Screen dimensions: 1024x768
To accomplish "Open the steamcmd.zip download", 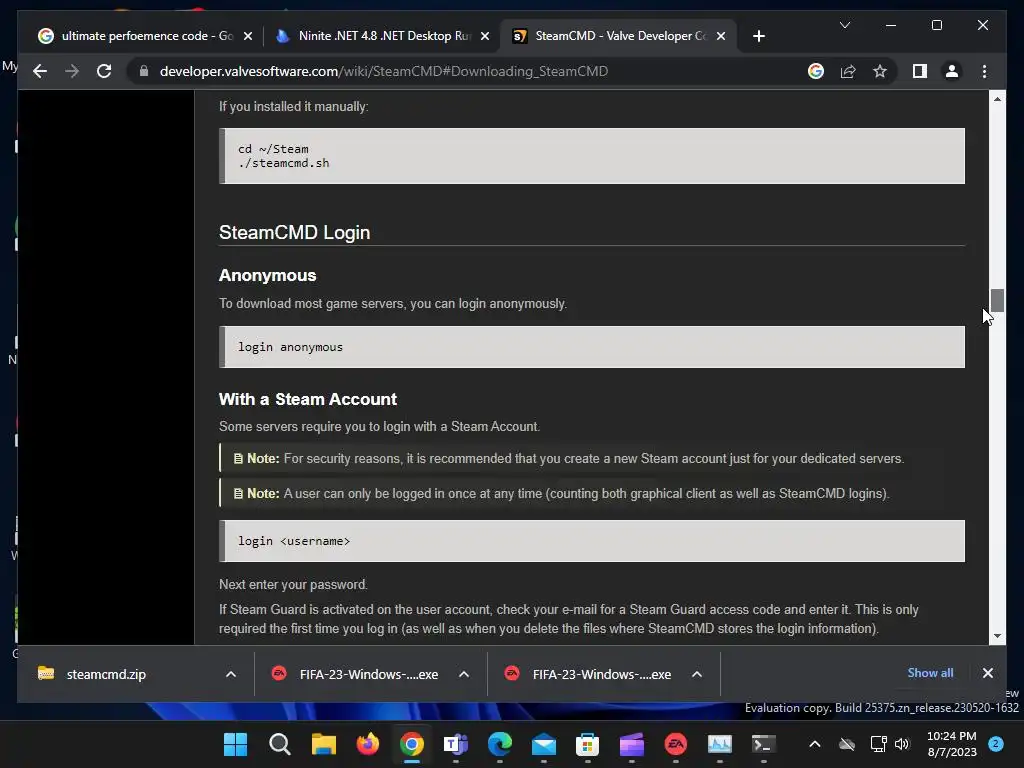I will [x=106, y=674].
